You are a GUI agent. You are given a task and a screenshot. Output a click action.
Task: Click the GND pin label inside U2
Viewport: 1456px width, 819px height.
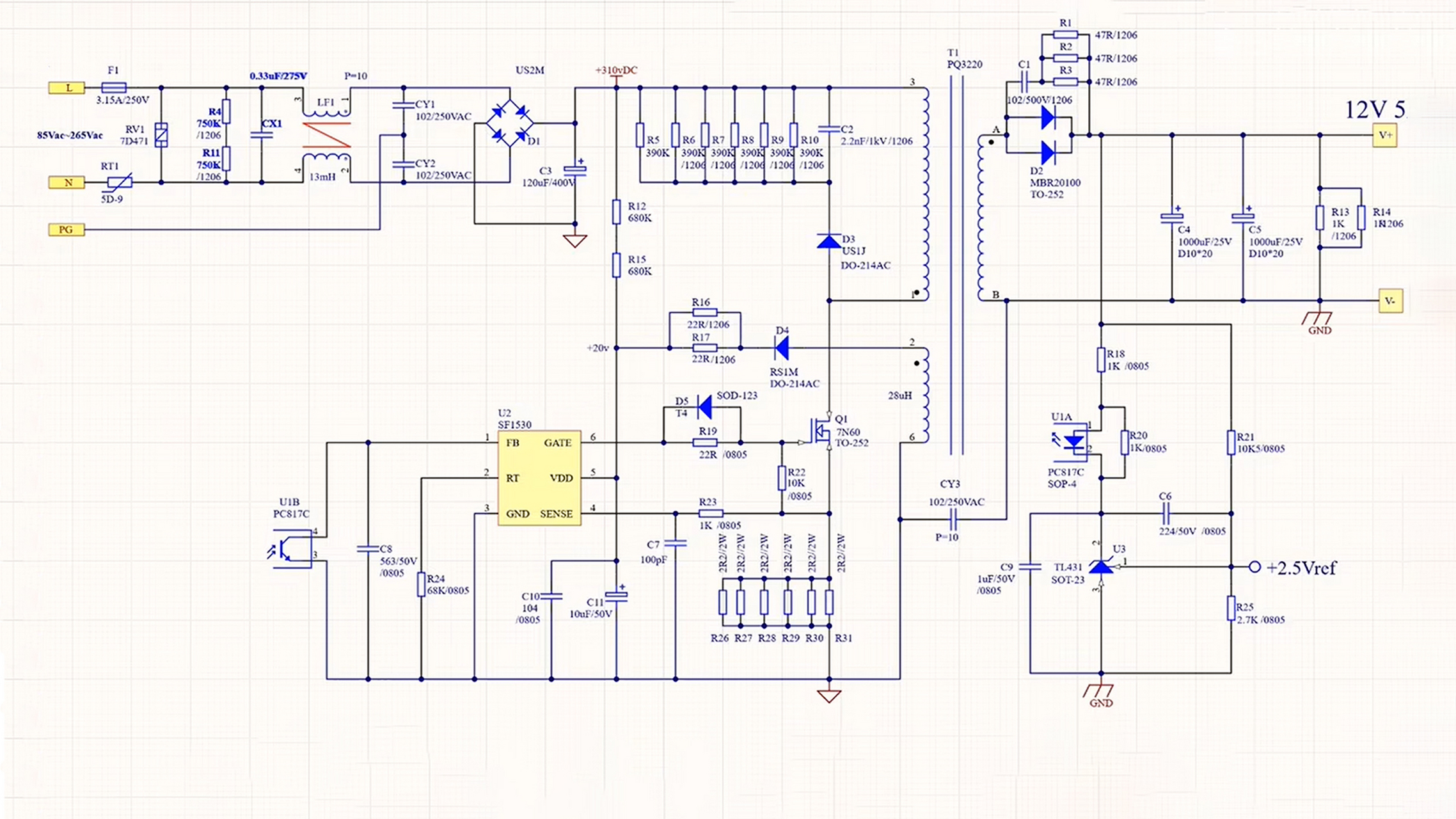518,514
